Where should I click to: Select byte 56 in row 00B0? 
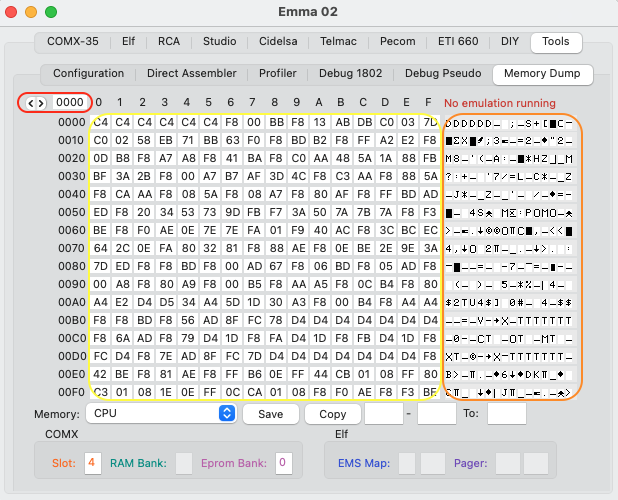(188, 320)
